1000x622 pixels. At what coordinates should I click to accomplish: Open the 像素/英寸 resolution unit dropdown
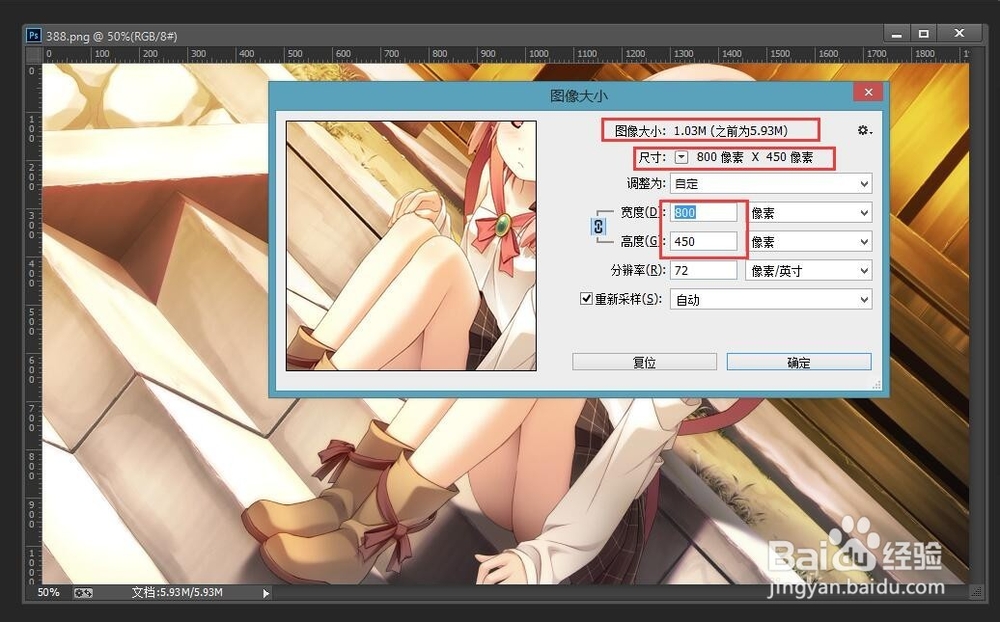tap(809, 270)
